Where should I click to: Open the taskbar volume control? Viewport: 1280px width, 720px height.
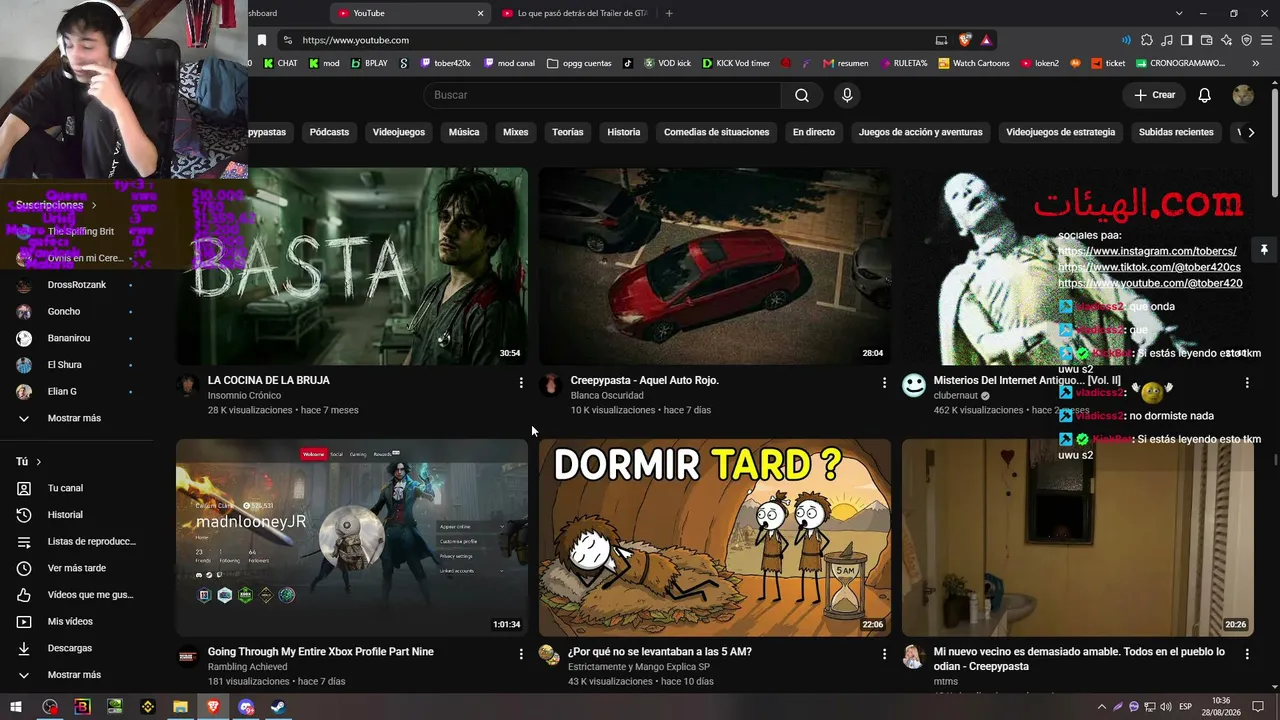(x=1164, y=707)
